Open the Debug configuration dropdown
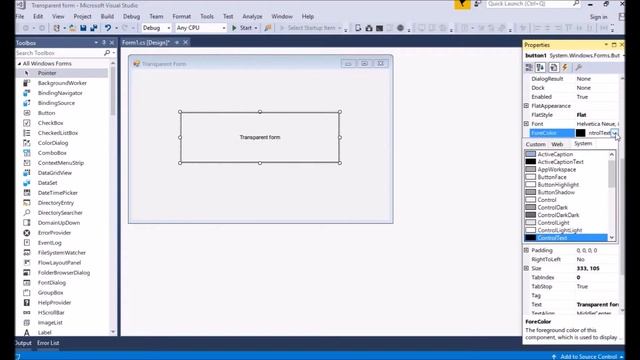 (x=169, y=28)
